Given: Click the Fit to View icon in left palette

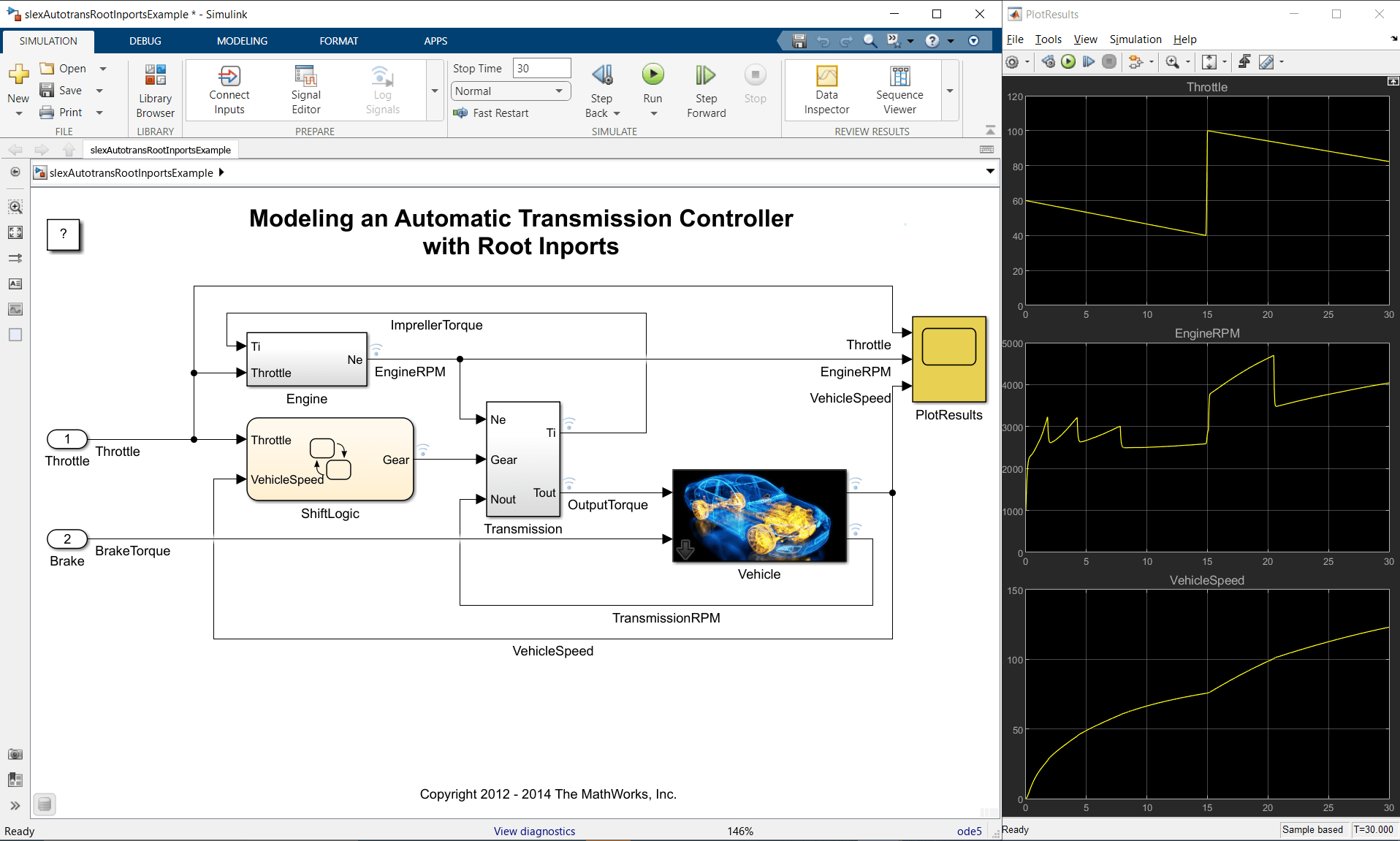Looking at the screenshot, I should pos(15,232).
